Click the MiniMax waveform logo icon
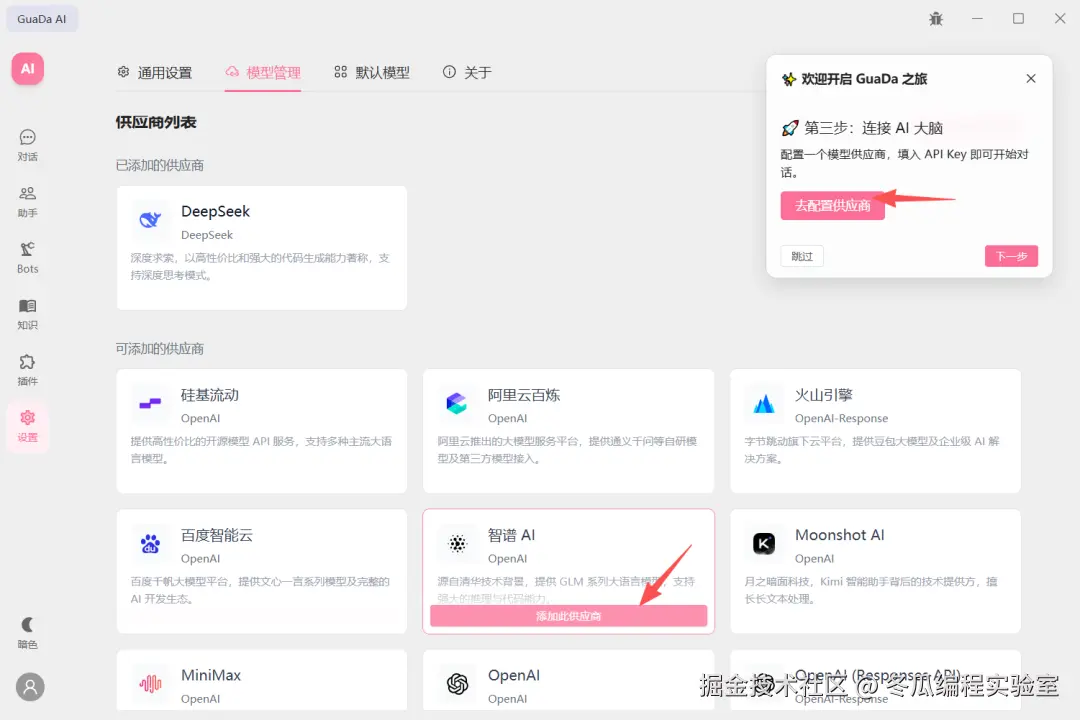 (150, 684)
